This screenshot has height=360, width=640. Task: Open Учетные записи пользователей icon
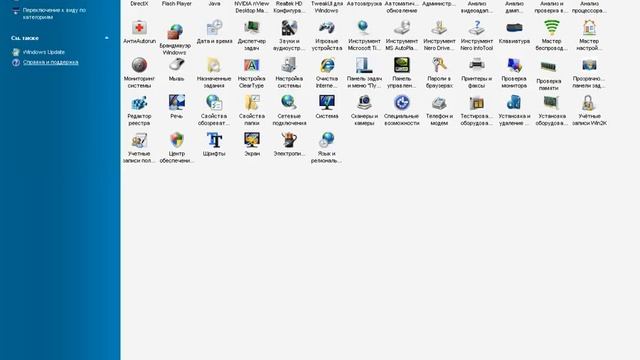[139, 140]
